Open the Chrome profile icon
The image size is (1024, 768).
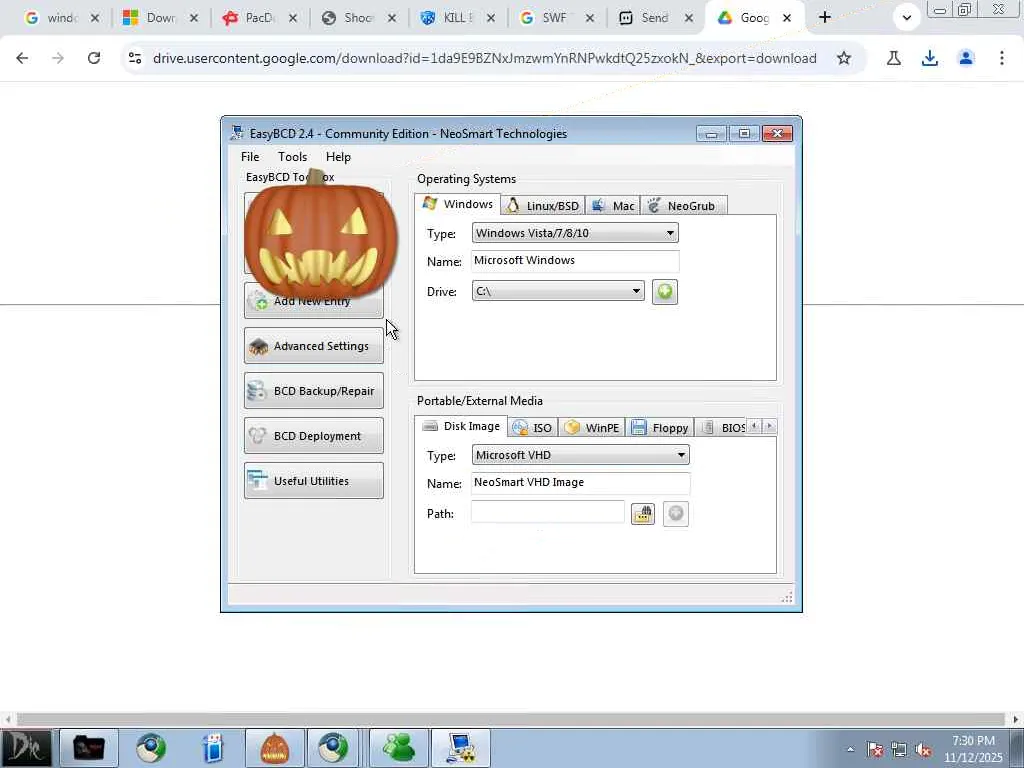966,58
